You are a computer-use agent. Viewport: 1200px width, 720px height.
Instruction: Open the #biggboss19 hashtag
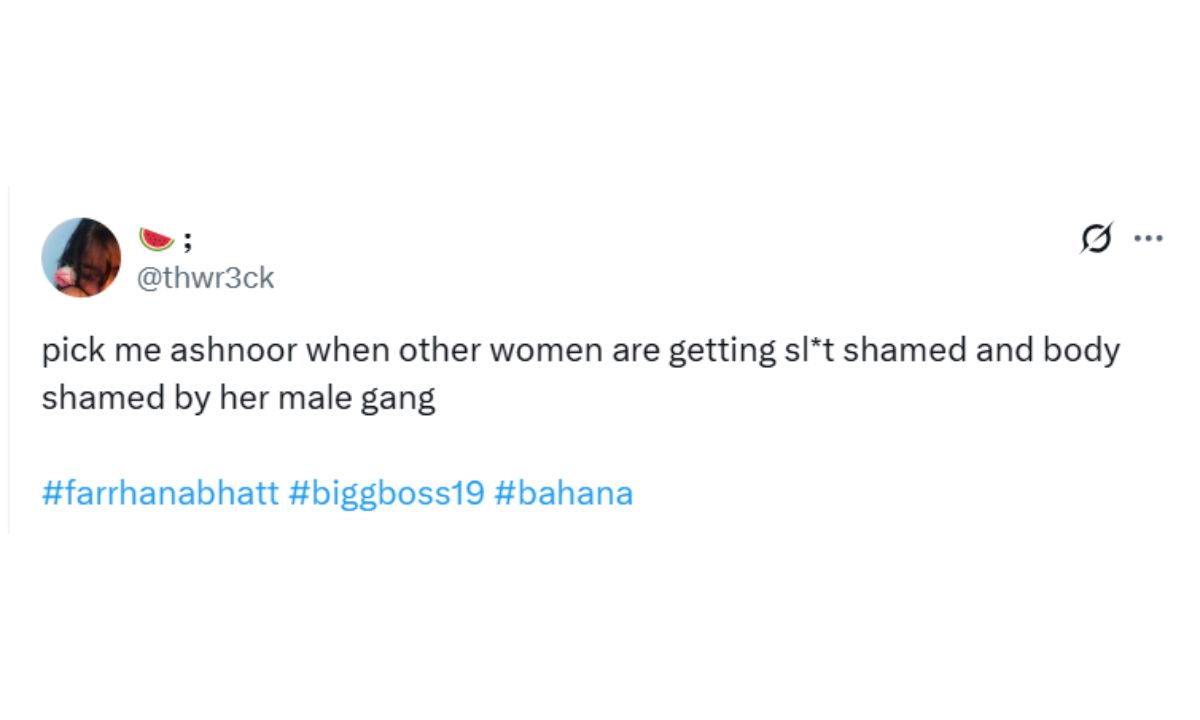[387, 494]
